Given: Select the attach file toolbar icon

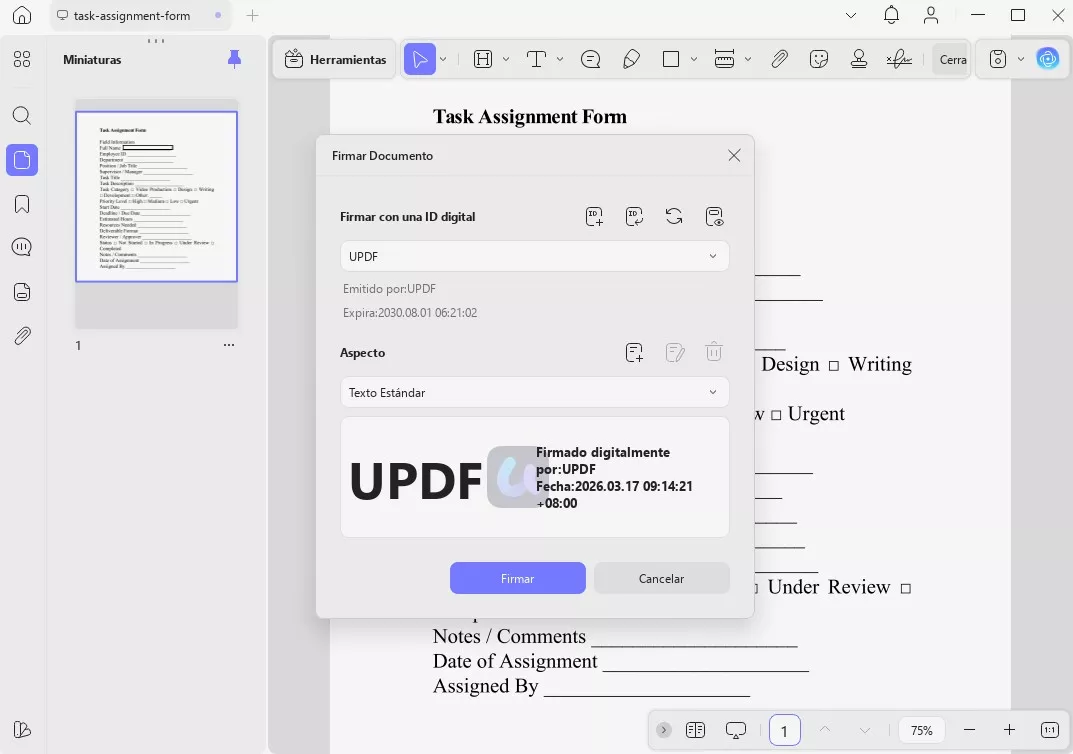Looking at the screenshot, I should [779, 60].
